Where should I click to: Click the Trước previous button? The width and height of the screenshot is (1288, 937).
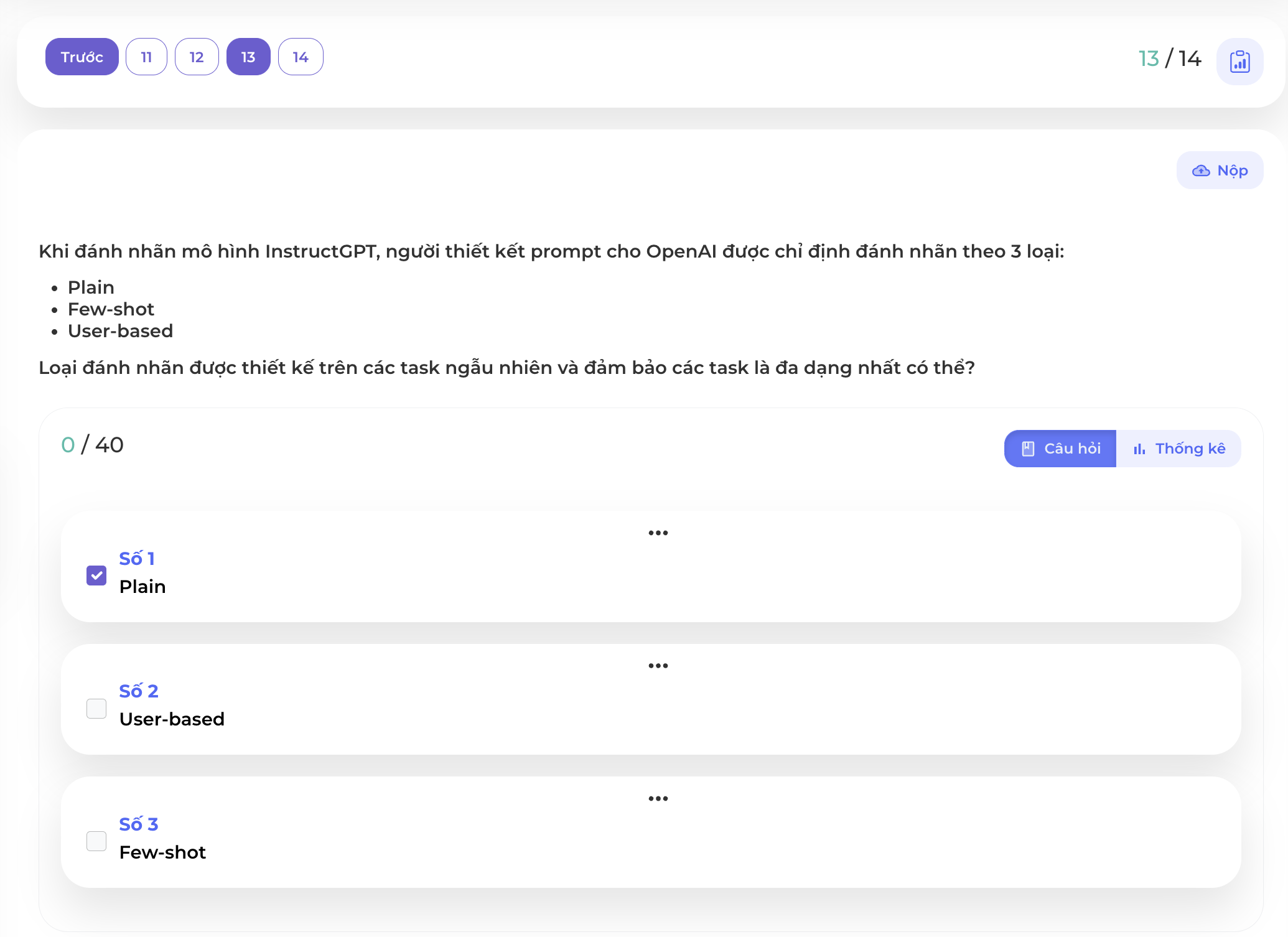click(x=82, y=57)
